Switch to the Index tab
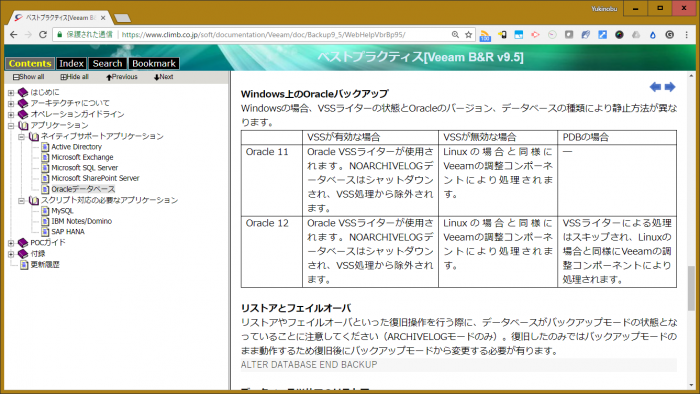 click(71, 63)
